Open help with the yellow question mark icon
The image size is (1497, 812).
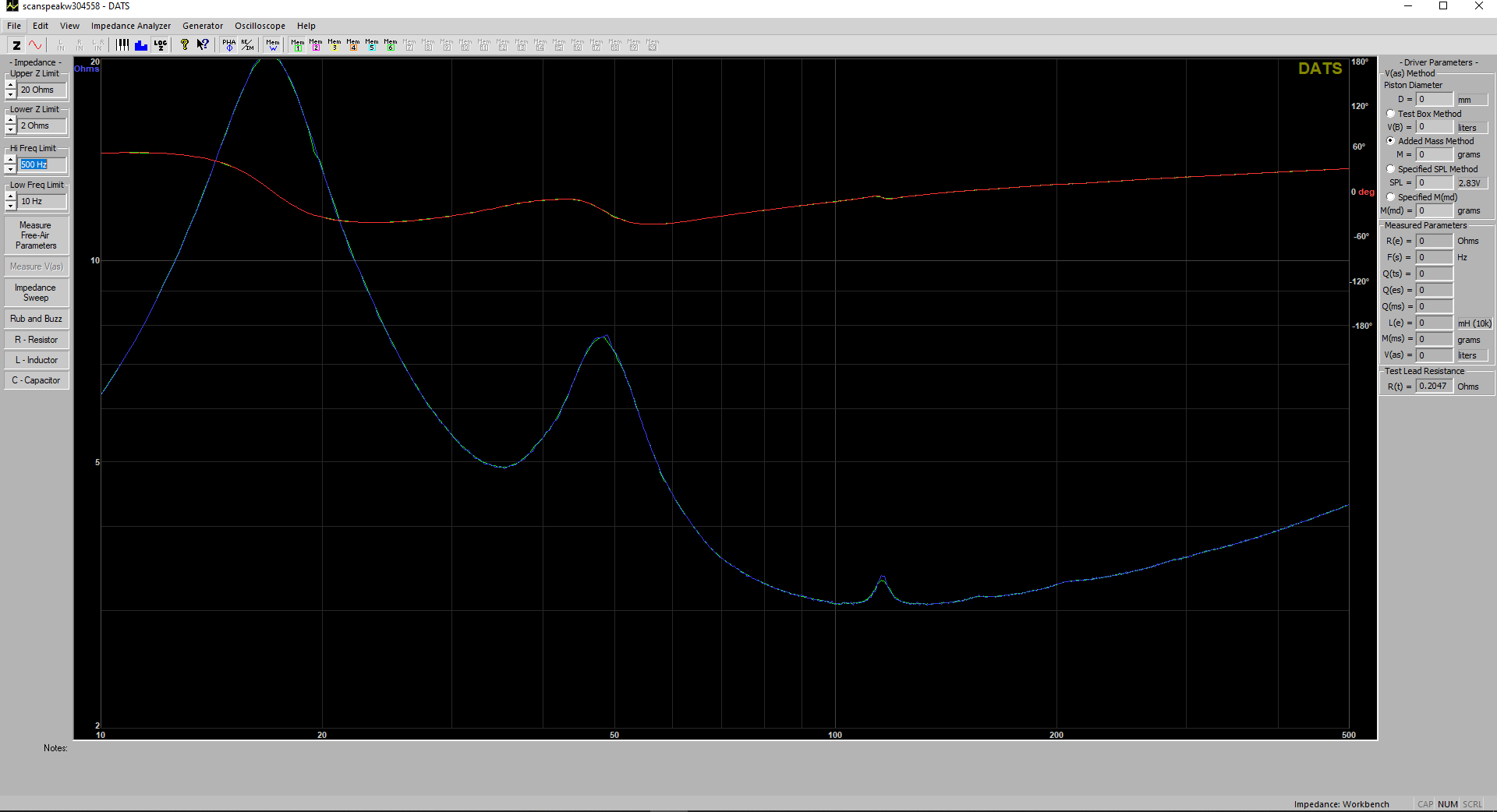point(185,45)
